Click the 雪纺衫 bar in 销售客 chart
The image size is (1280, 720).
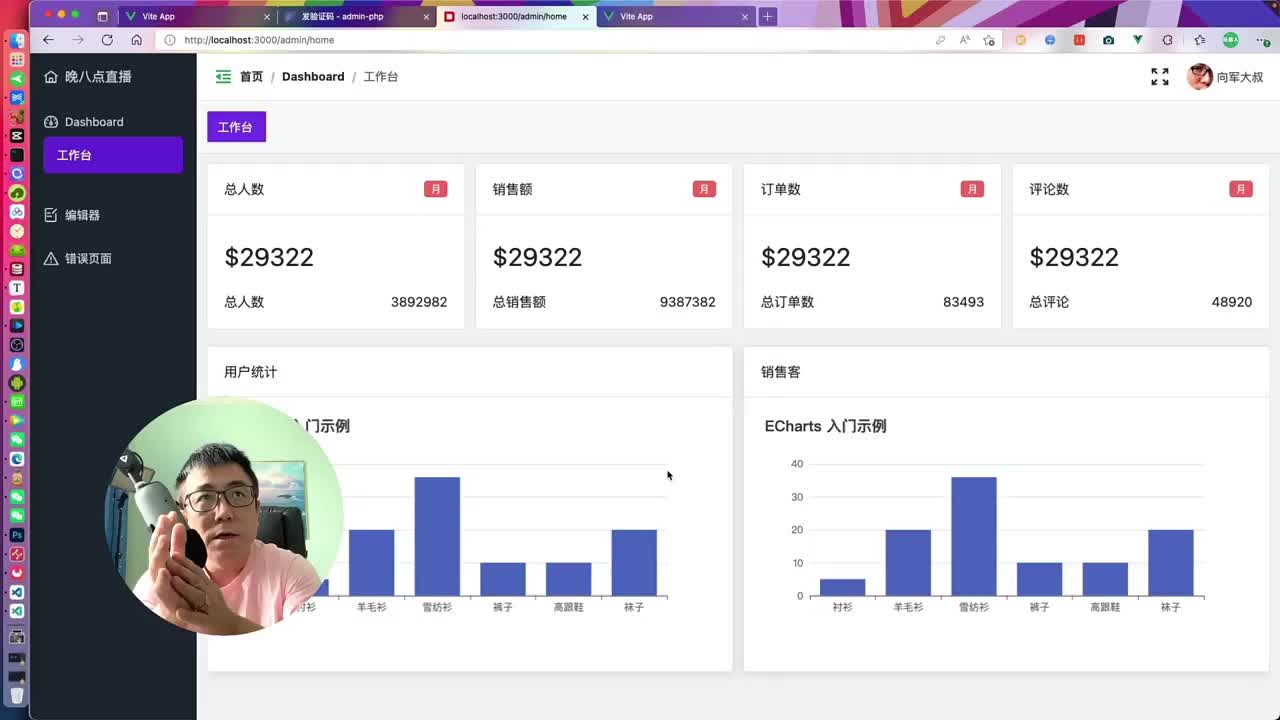click(x=973, y=536)
